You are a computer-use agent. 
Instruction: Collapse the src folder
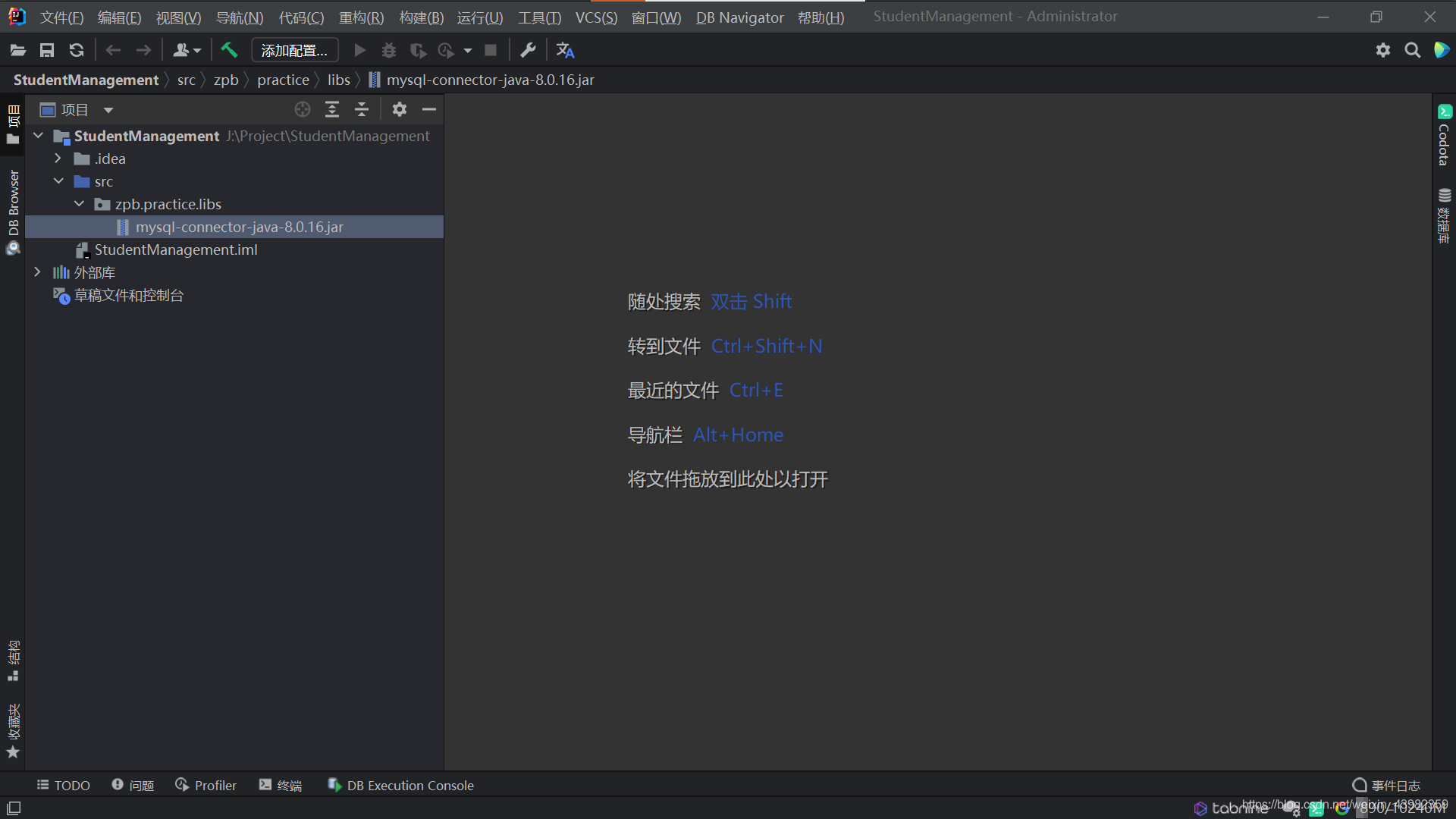[x=58, y=181]
